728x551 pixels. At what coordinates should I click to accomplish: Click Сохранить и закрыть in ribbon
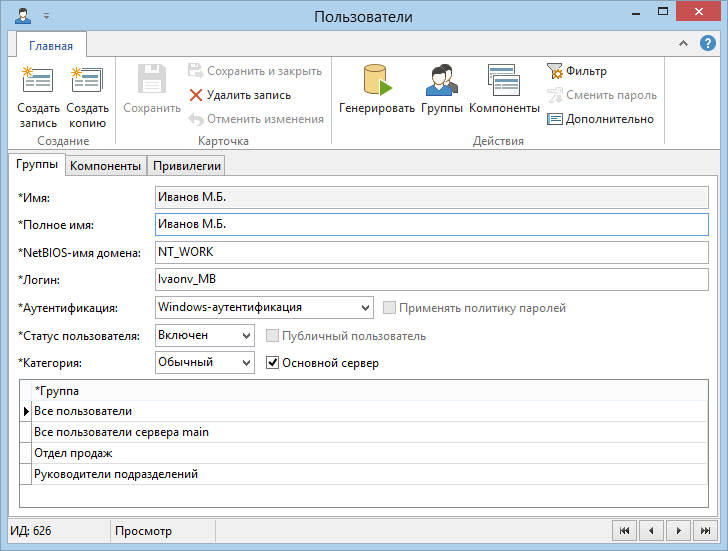[255, 71]
